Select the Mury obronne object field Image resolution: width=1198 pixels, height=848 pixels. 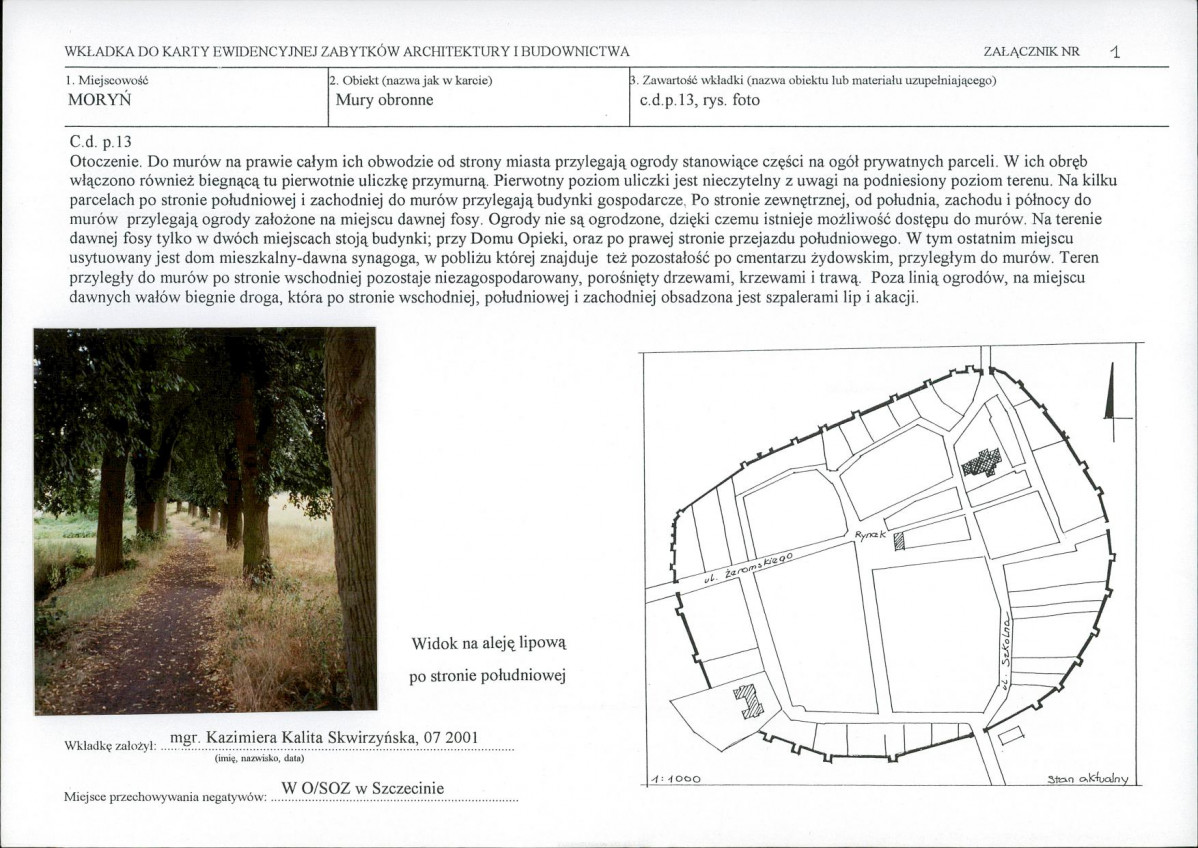coord(385,100)
